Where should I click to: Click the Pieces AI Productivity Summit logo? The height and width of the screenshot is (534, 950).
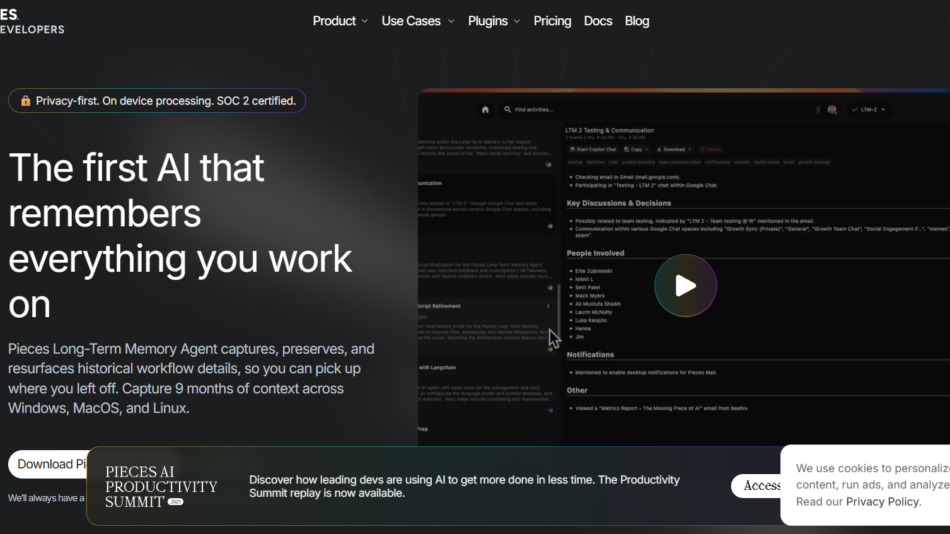[x=161, y=486]
